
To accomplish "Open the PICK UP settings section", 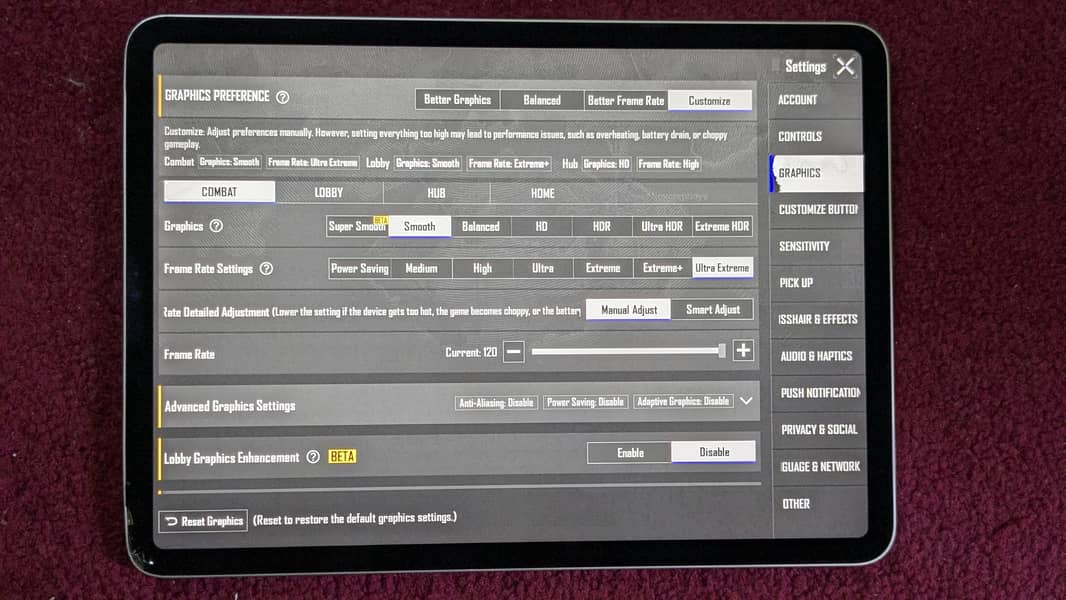I will (x=818, y=283).
